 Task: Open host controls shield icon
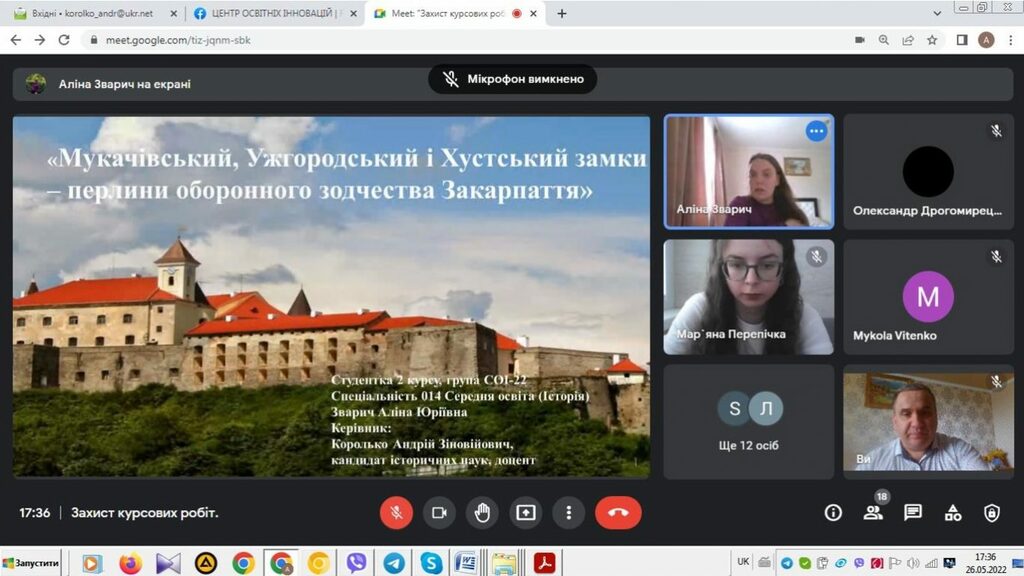[x=991, y=513]
